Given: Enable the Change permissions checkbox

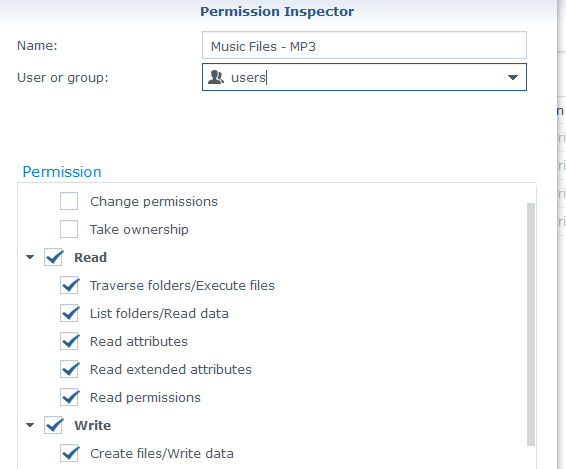Looking at the screenshot, I should (69, 201).
